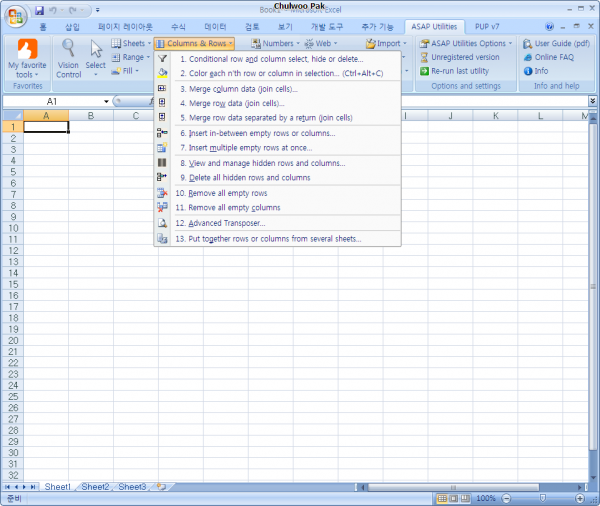
Task: Save the workbook from the quick access toolbar
Action: (39, 10)
